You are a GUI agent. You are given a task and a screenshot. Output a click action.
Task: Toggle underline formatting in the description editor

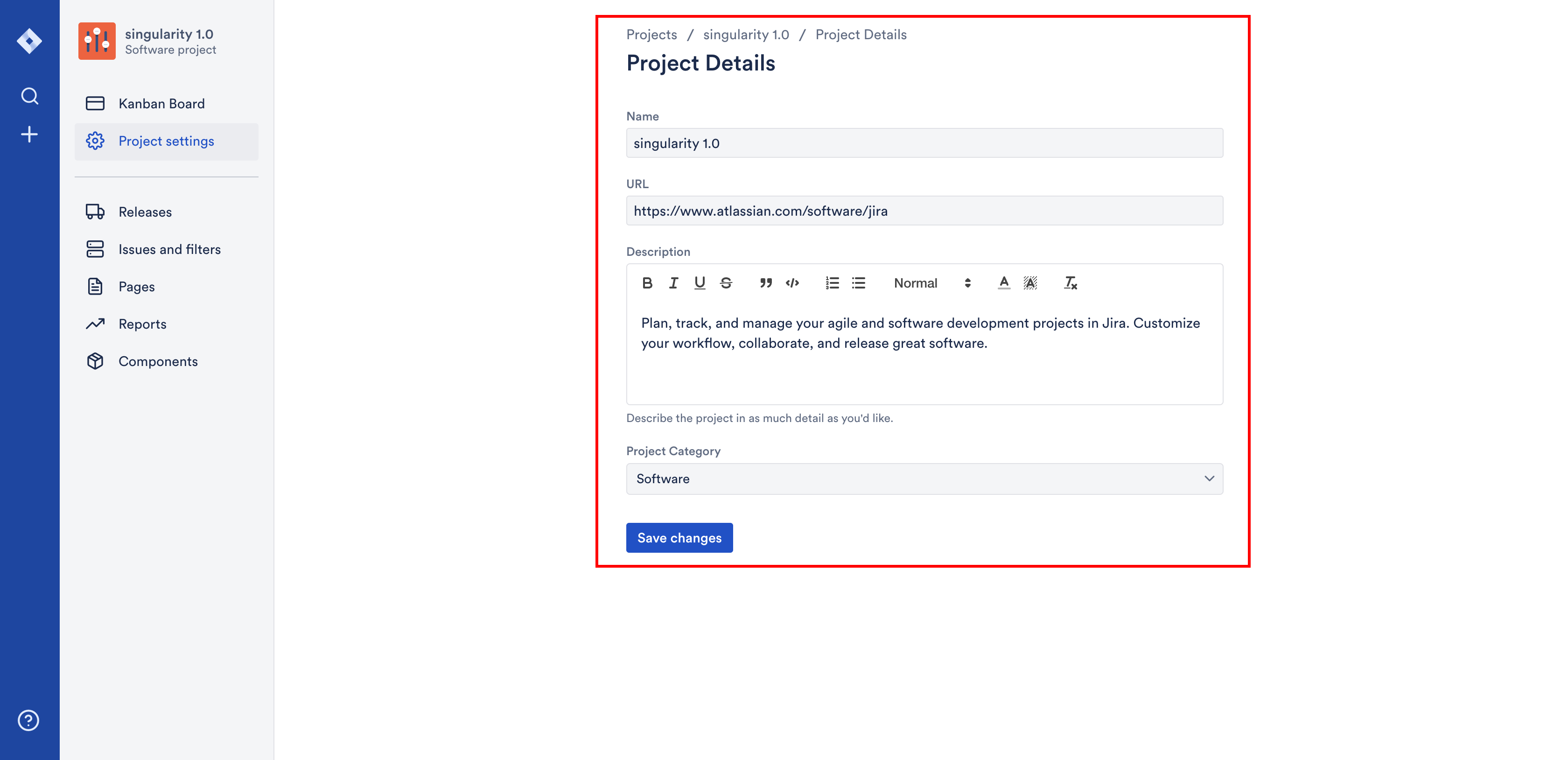pyautogui.click(x=700, y=283)
